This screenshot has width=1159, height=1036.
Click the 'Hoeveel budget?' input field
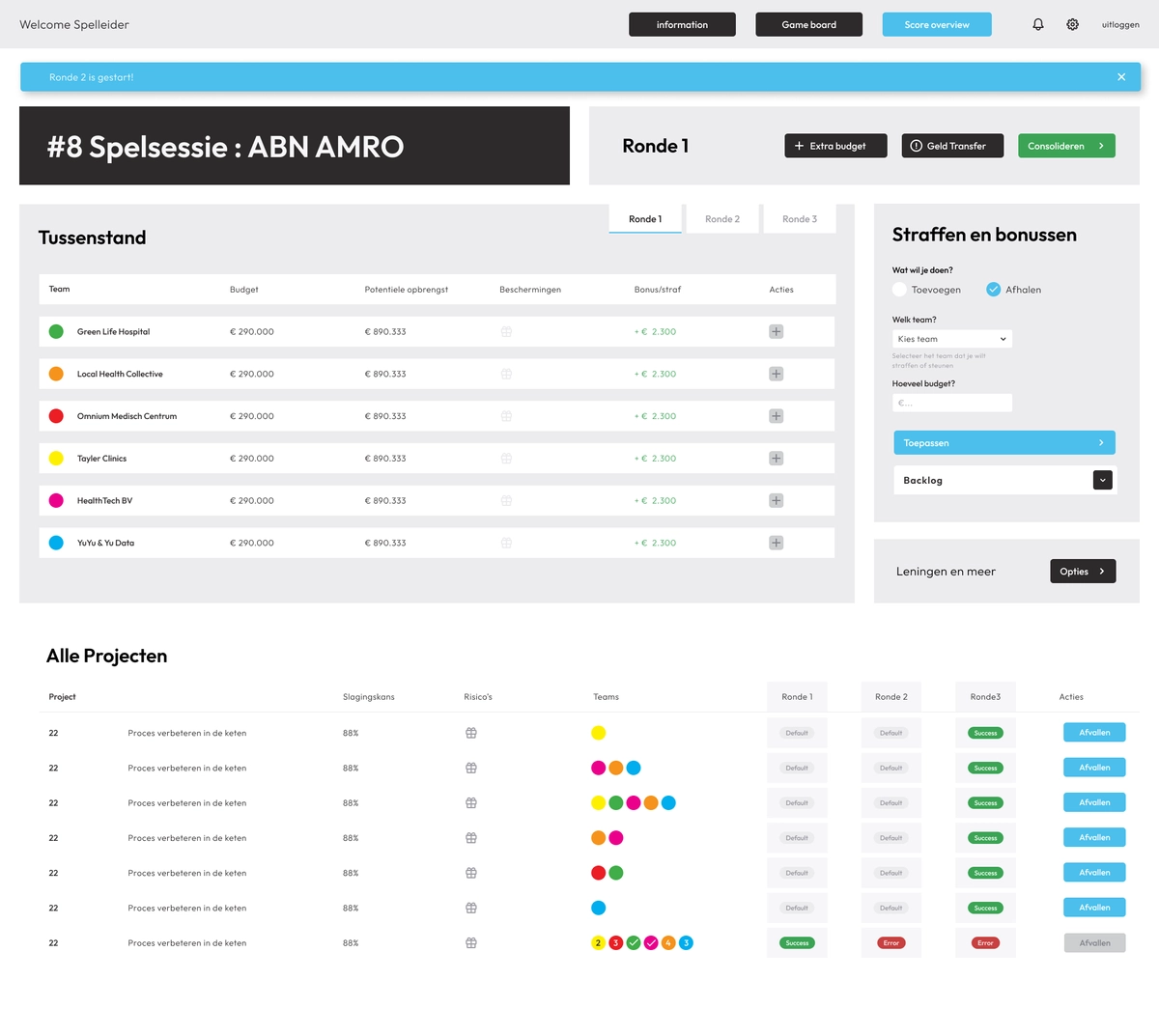pos(951,403)
